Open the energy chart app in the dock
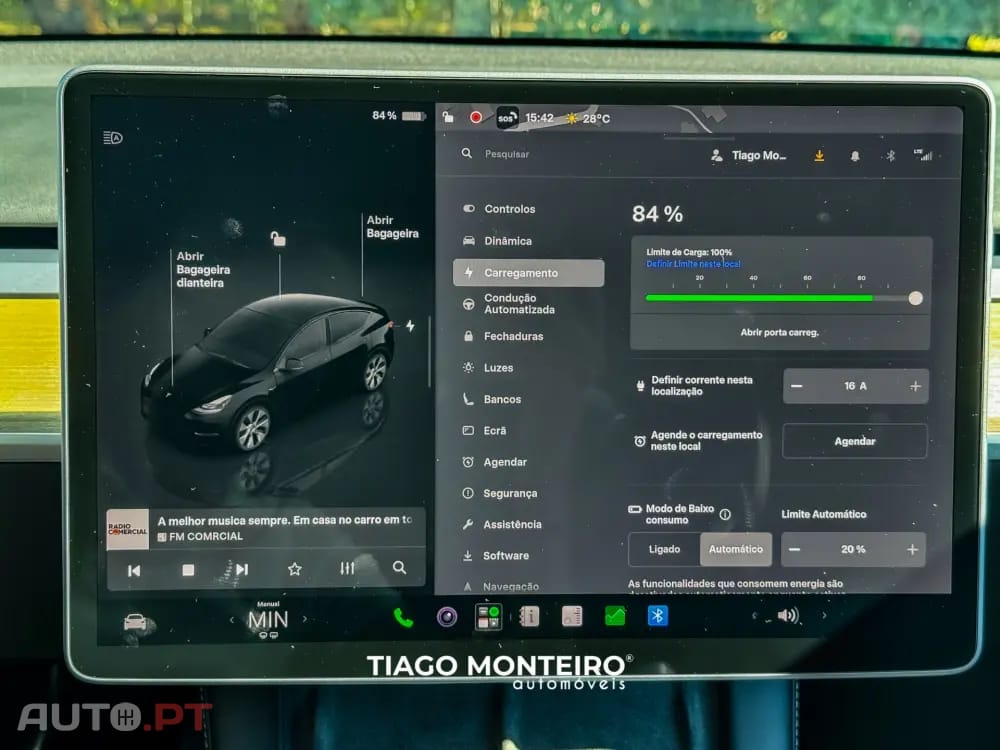Viewport: 1000px width, 750px height. tap(615, 616)
